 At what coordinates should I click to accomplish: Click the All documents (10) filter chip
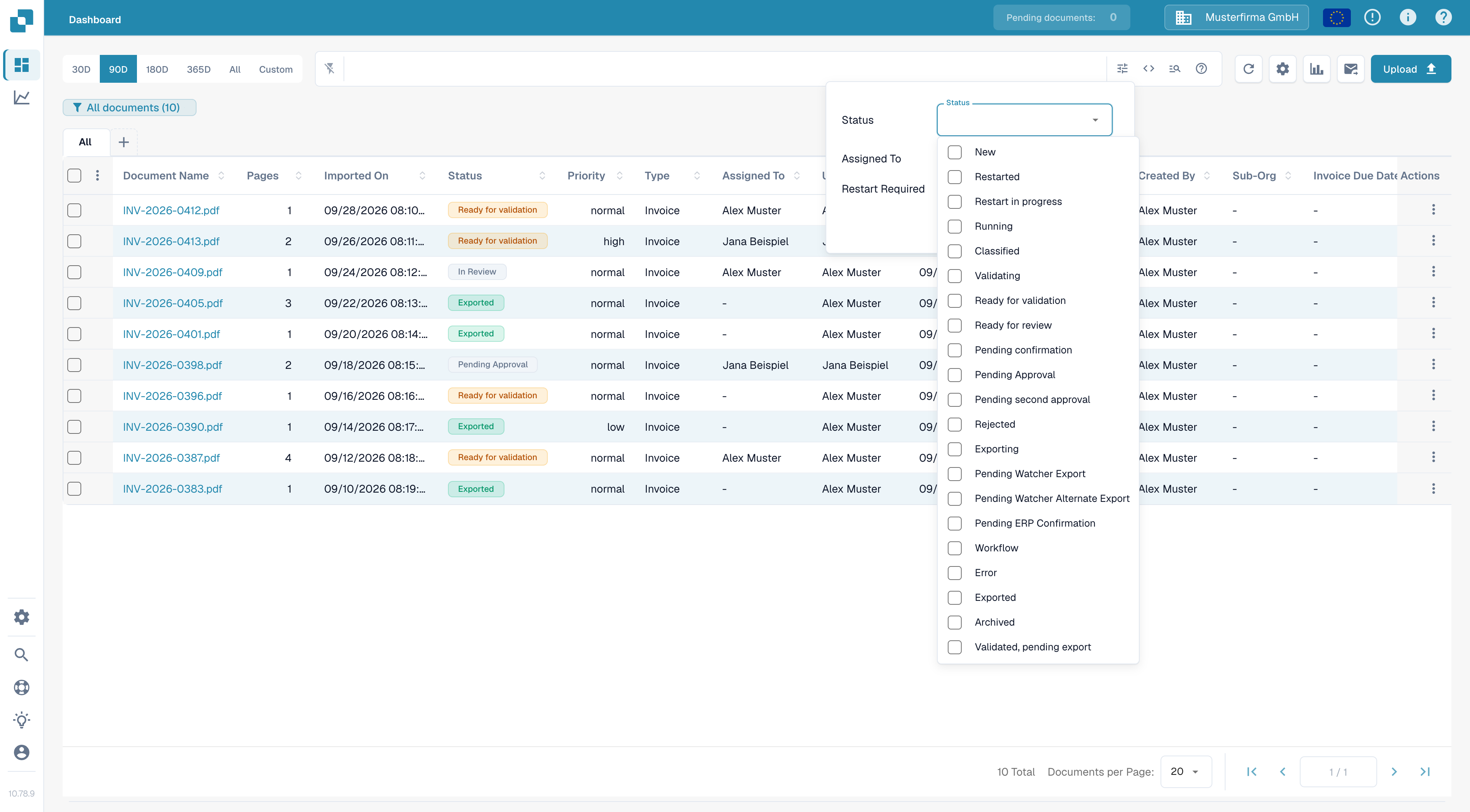pyautogui.click(x=130, y=108)
